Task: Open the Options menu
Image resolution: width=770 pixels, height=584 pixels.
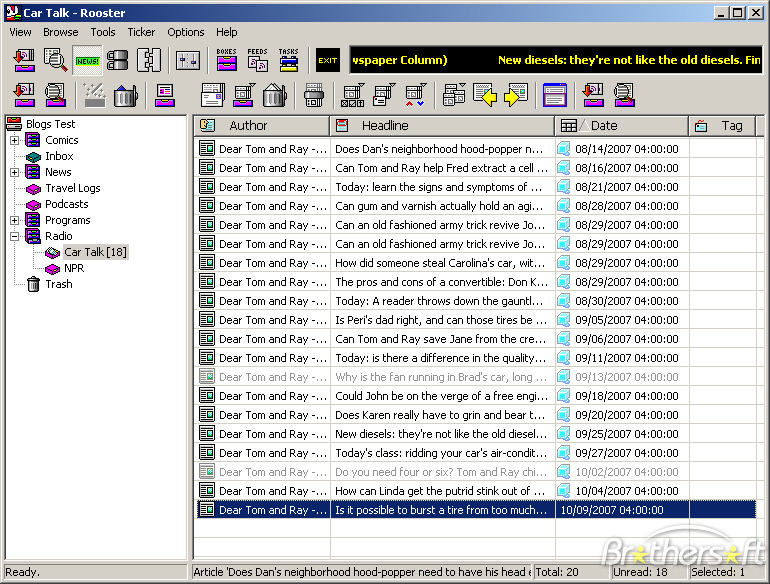Action: (x=186, y=32)
